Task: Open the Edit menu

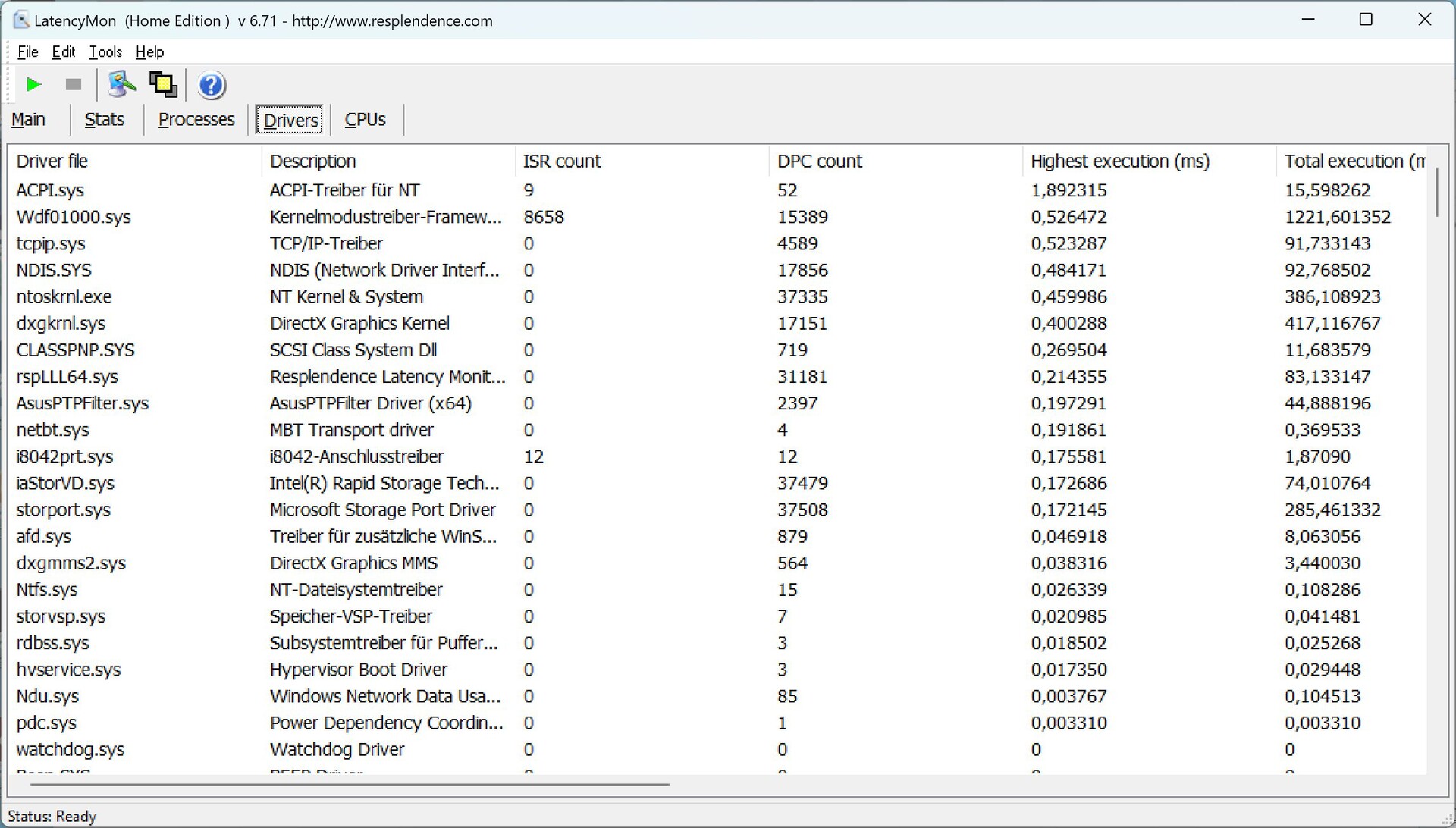Action: (63, 52)
